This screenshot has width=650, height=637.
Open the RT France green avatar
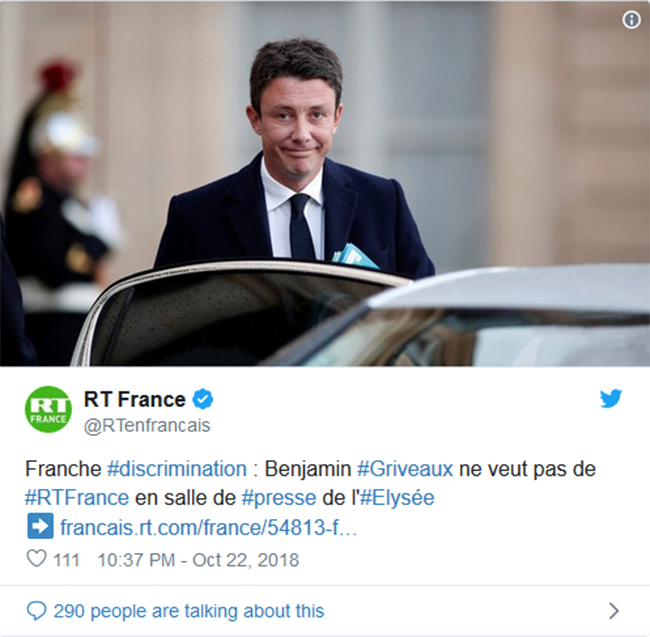click(48, 409)
